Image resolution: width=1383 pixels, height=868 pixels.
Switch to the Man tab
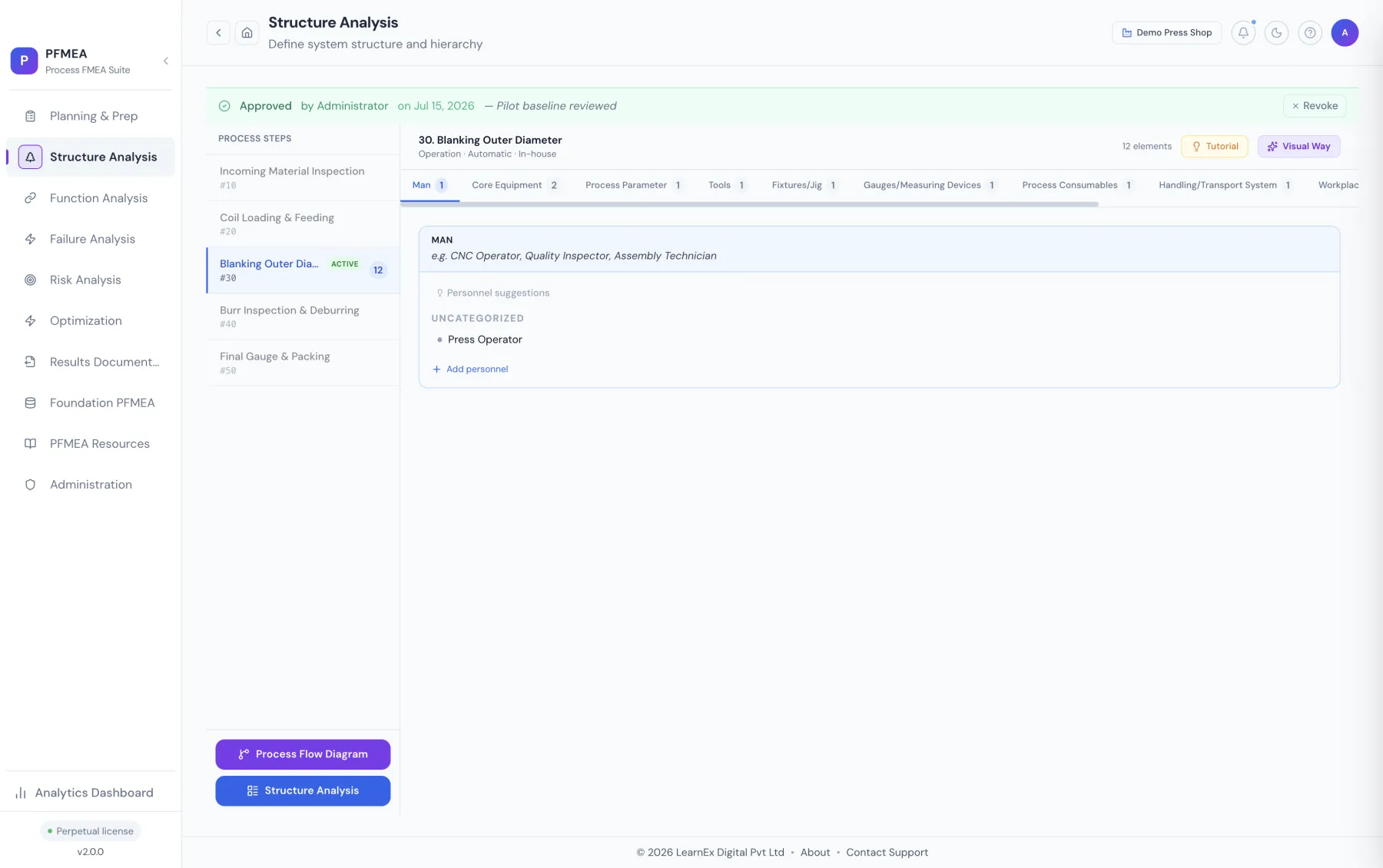point(429,185)
